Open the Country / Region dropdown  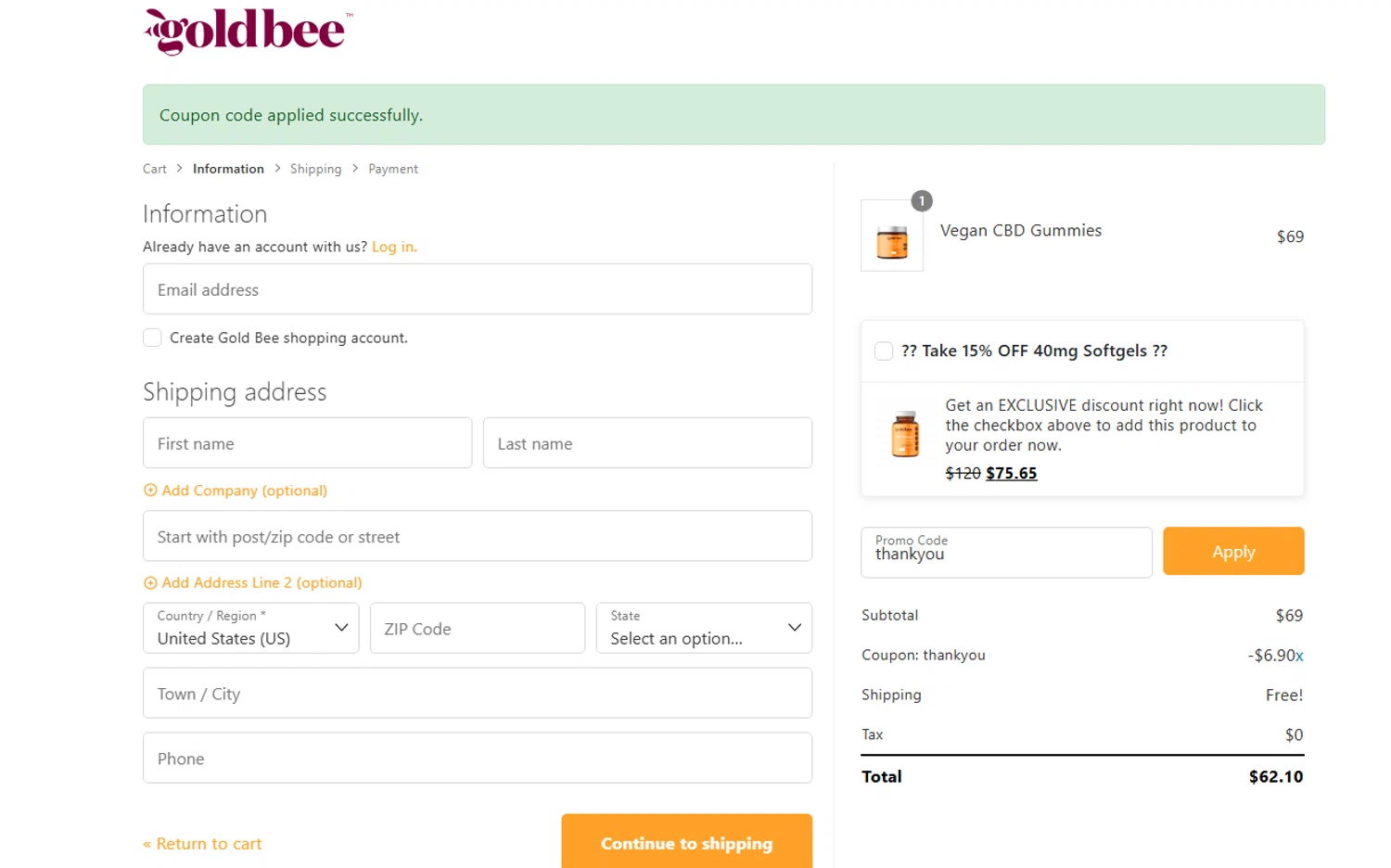click(250, 628)
